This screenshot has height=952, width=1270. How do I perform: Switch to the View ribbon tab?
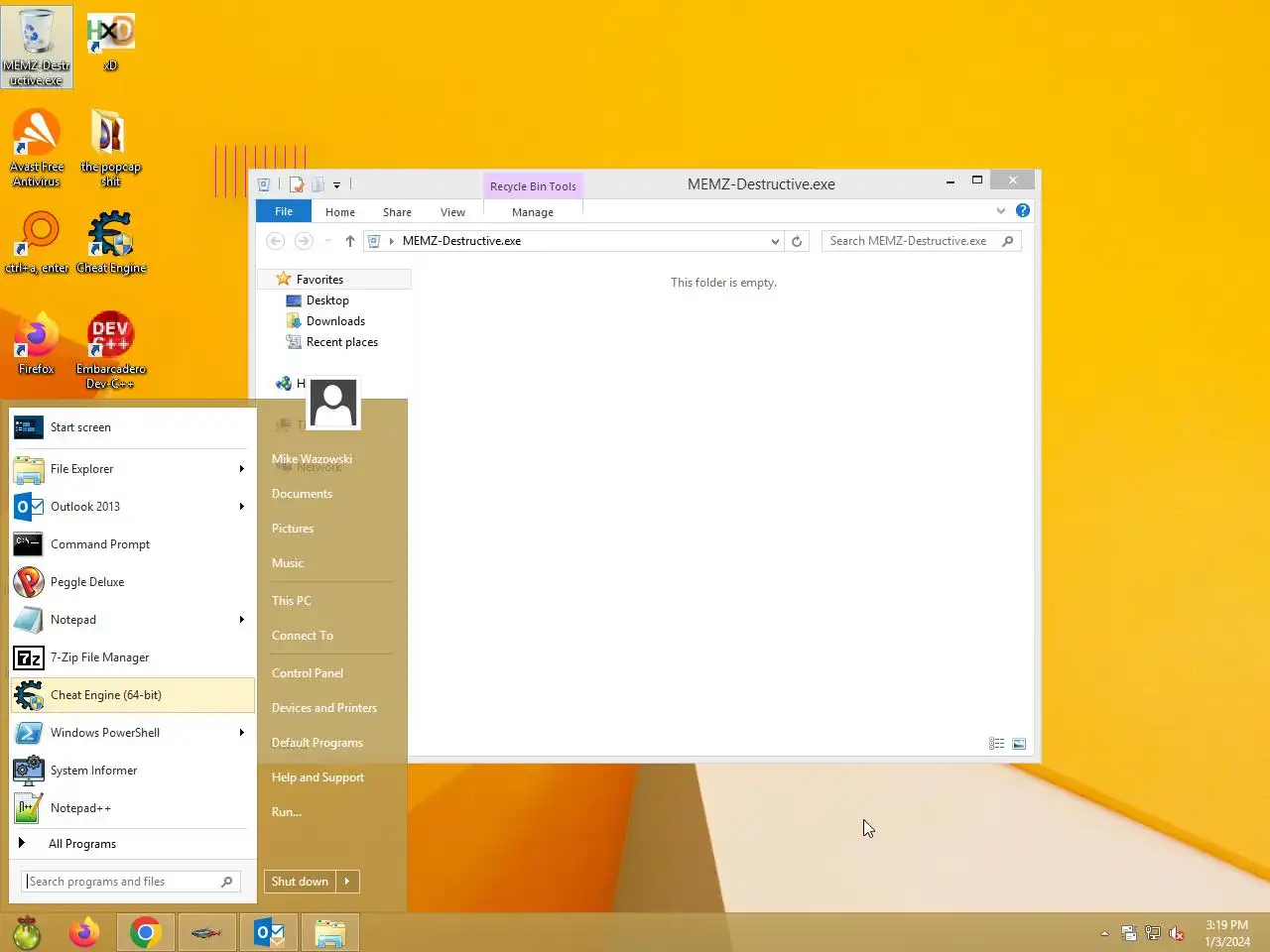click(x=452, y=212)
